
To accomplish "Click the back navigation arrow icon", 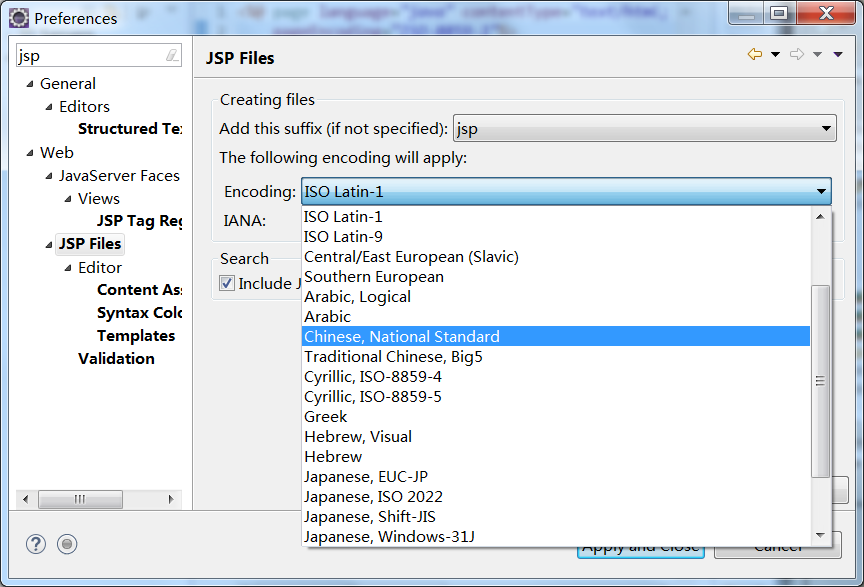I will (754, 54).
